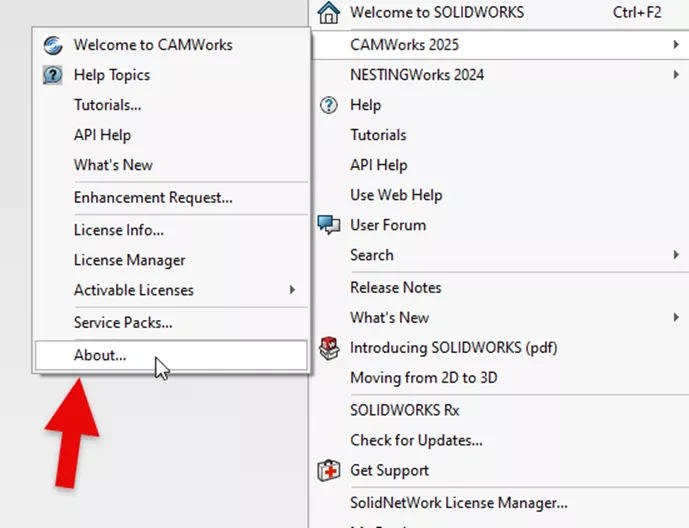Choose Help in the SOLIDWORKS Help menu
Screen dimensions: 689x528
pyautogui.click(x=500, y=105)
